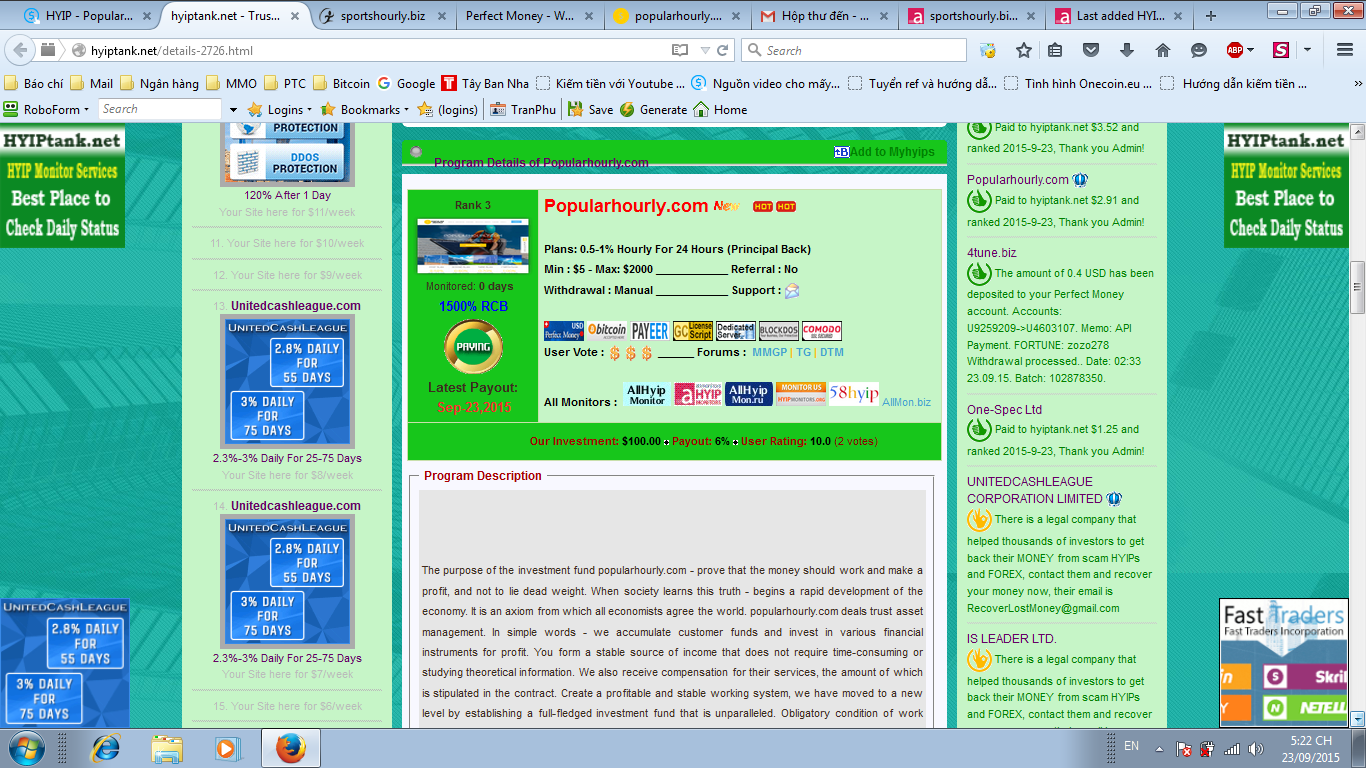Open the DTM forum link

tap(832, 352)
